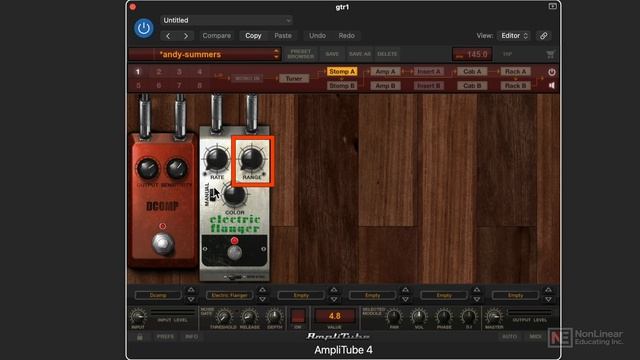Toggle the DComp pedal footswitch
Image resolution: width=640 pixels, height=360 pixels.
[163, 243]
